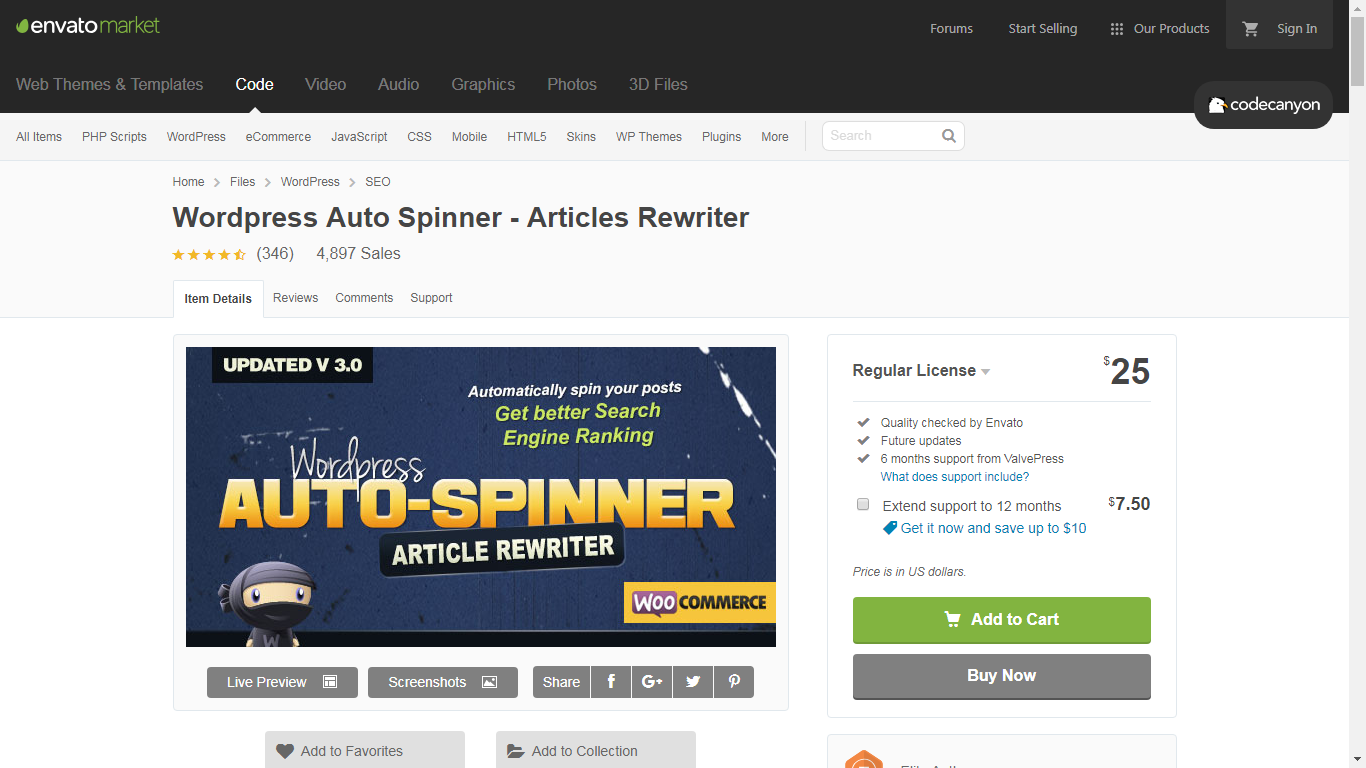Share on Google Plus icon
Viewport: 1366px width, 768px height.
click(652, 682)
